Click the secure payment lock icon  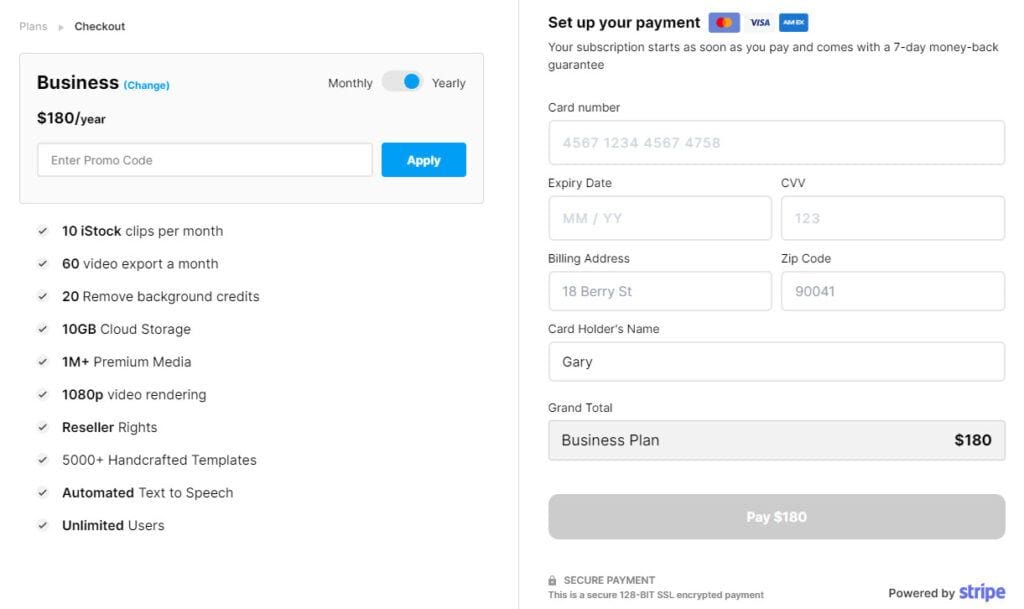(552, 579)
